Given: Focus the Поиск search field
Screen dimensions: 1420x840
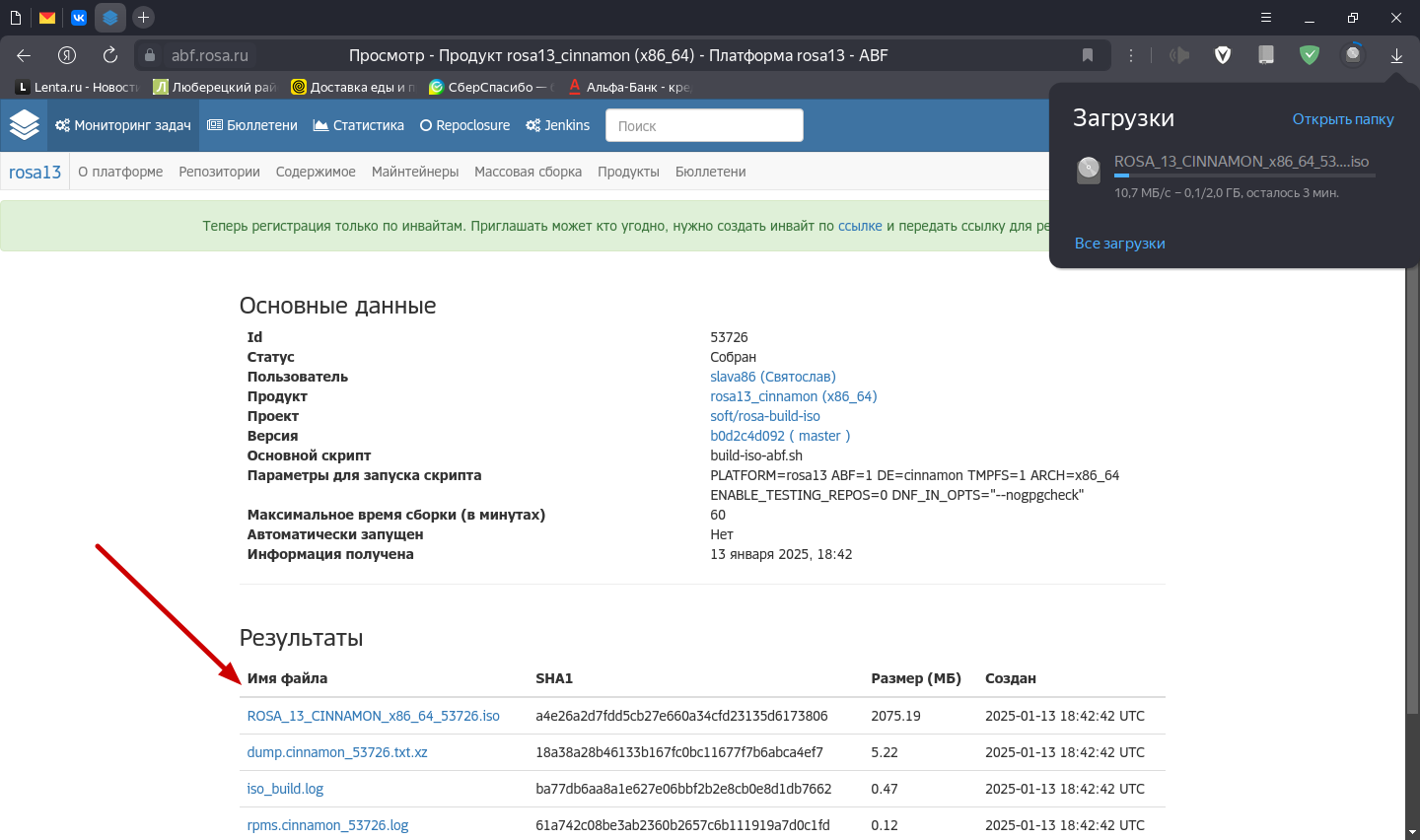Looking at the screenshot, I should coord(703,125).
